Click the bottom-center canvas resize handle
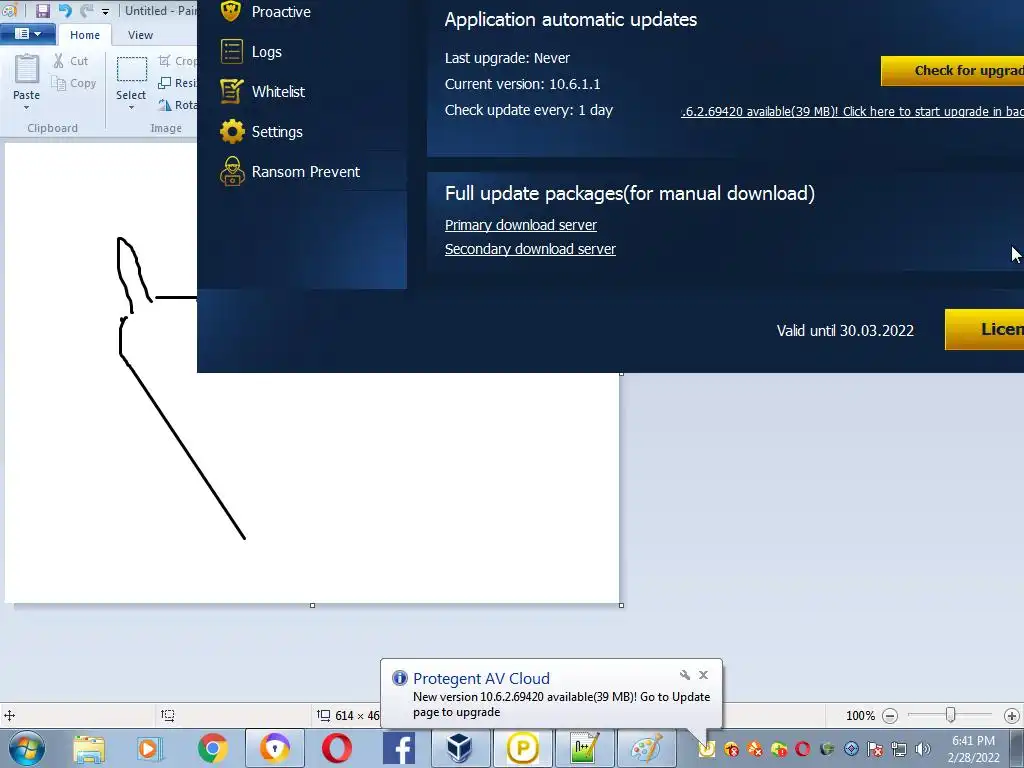 (x=312, y=605)
